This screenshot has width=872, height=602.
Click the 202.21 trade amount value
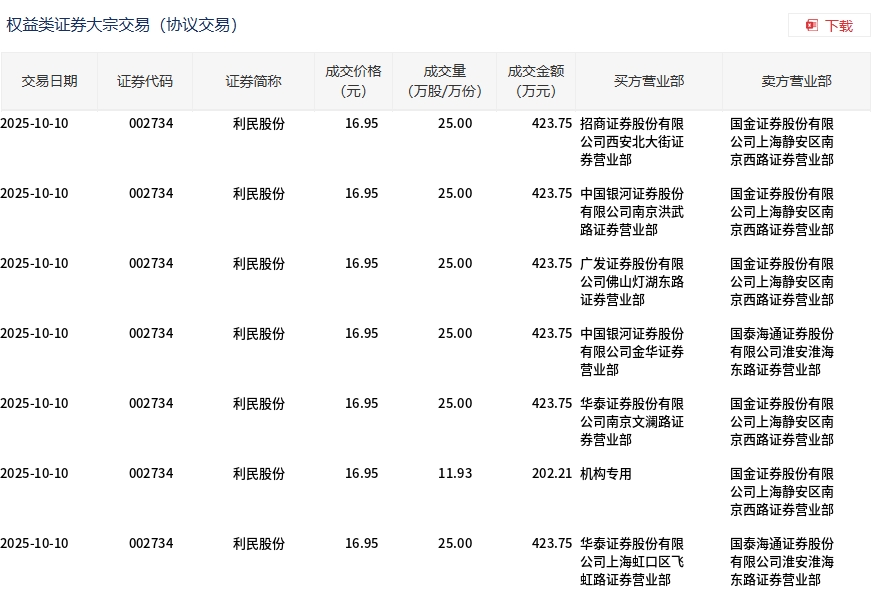(x=552, y=473)
